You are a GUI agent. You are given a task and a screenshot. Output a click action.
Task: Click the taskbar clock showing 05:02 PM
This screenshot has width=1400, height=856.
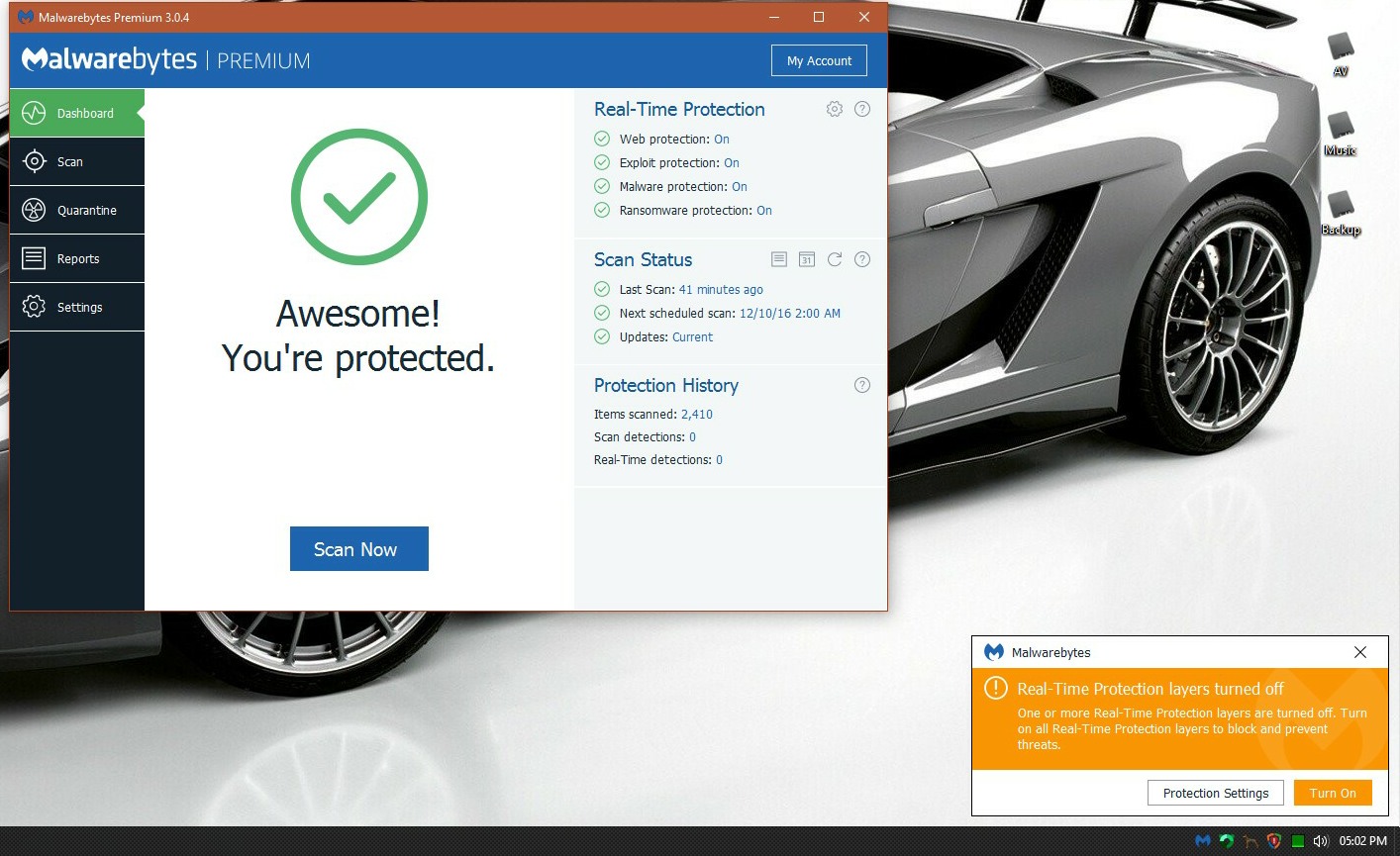(1363, 841)
